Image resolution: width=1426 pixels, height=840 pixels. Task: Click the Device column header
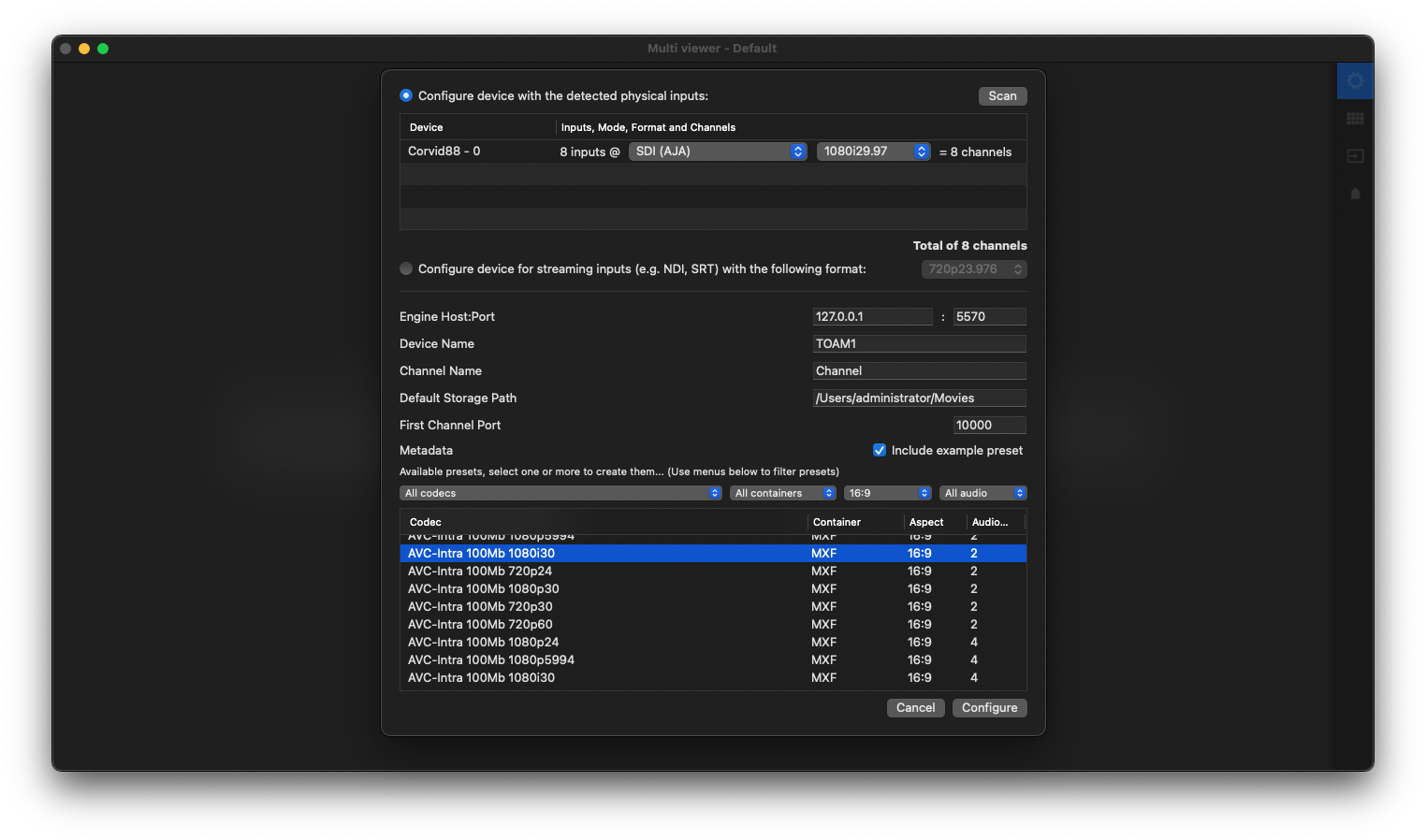coord(477,127)
